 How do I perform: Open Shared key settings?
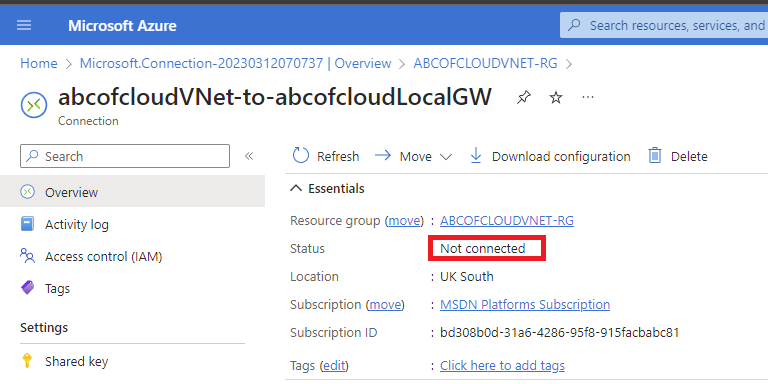(76, 362)
